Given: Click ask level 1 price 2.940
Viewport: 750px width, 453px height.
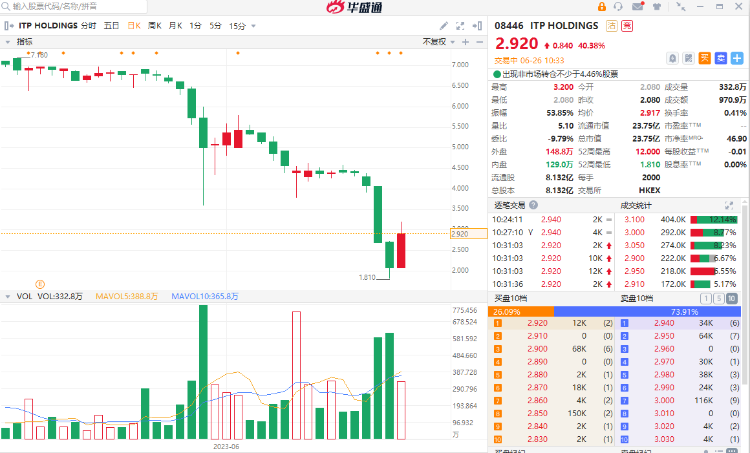Looking at the screenshot, I should click(x=664, y=323).
